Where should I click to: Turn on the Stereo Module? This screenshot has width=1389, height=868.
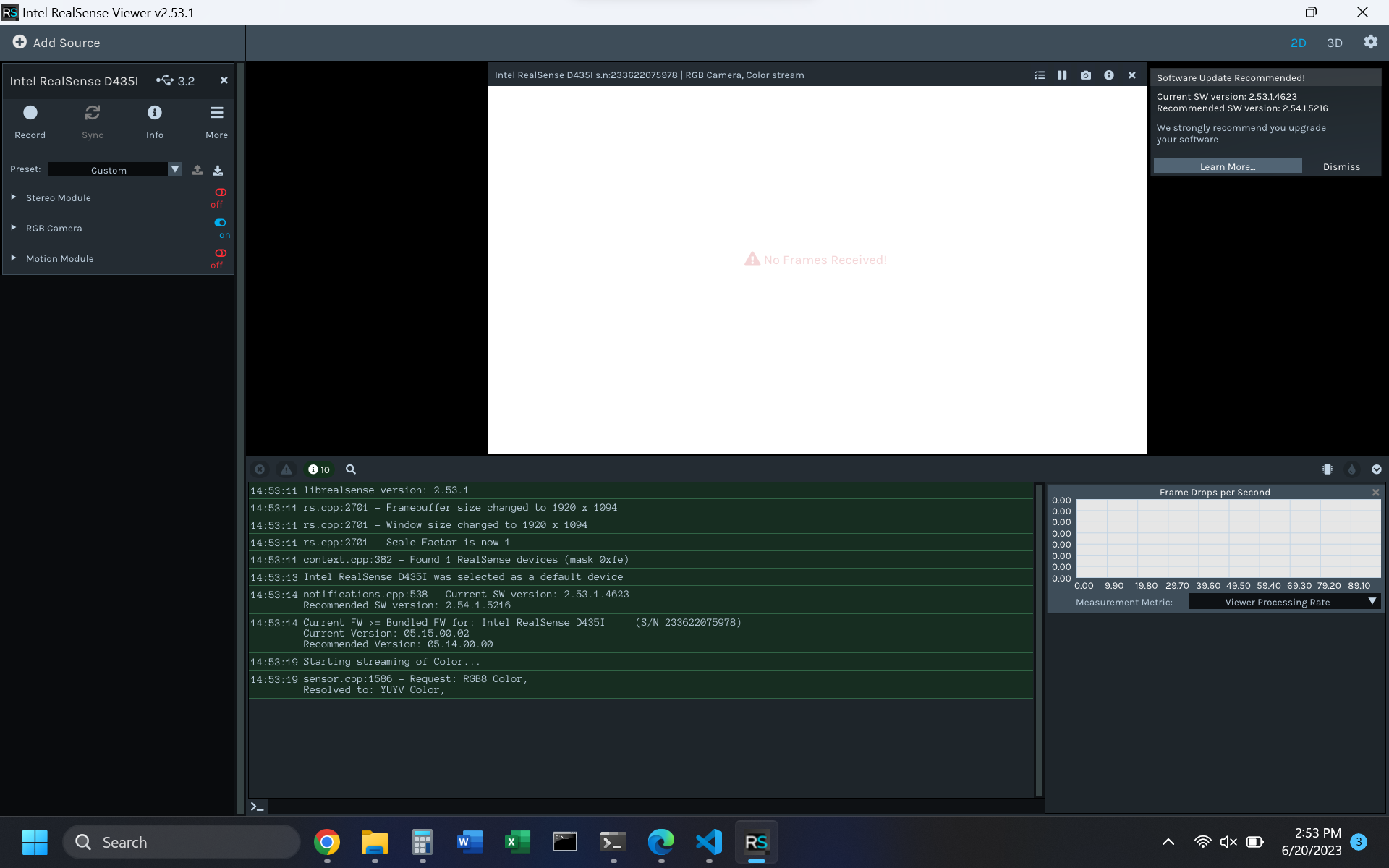[x=220, y=192]
